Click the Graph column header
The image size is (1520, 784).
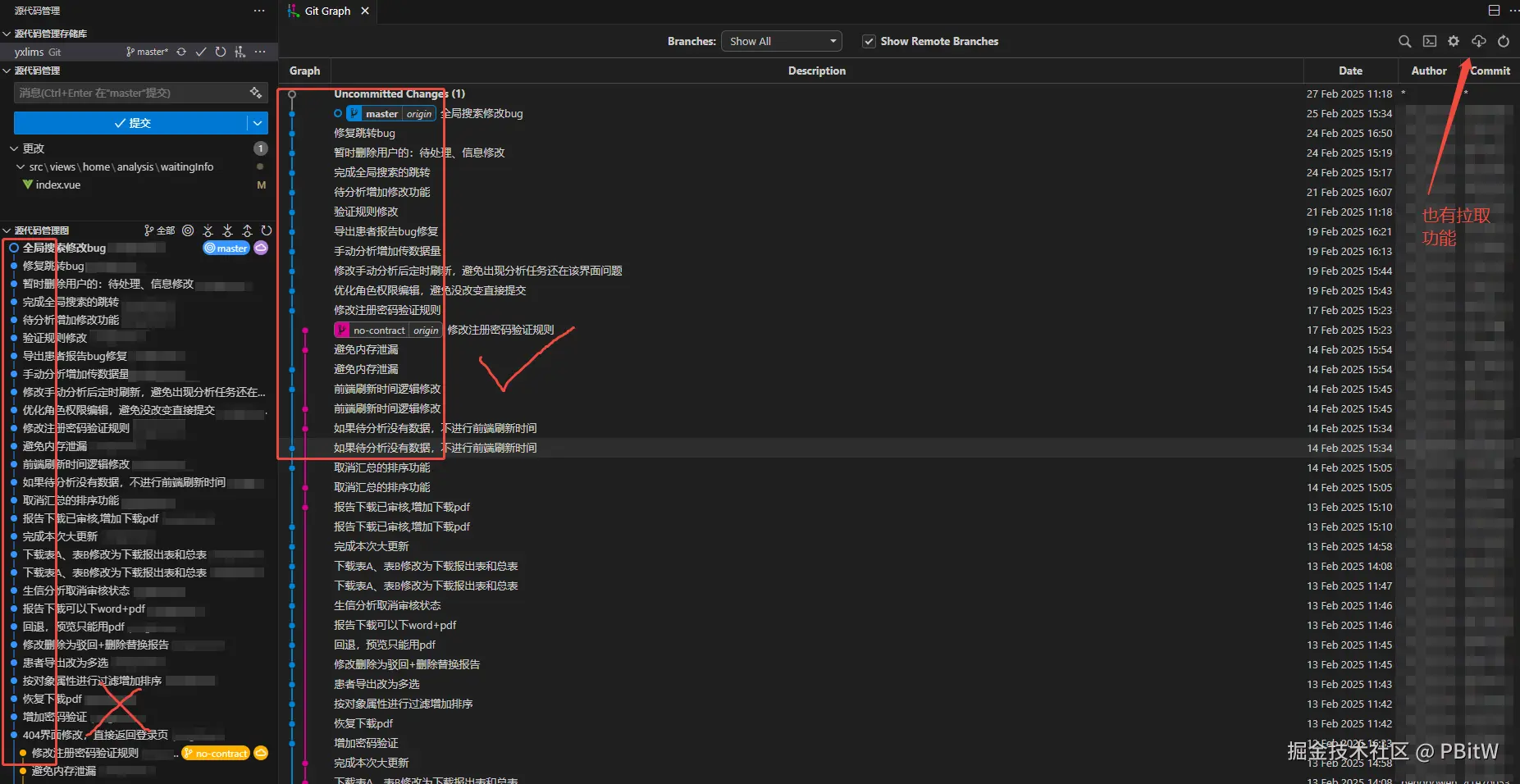click(304, 71)
